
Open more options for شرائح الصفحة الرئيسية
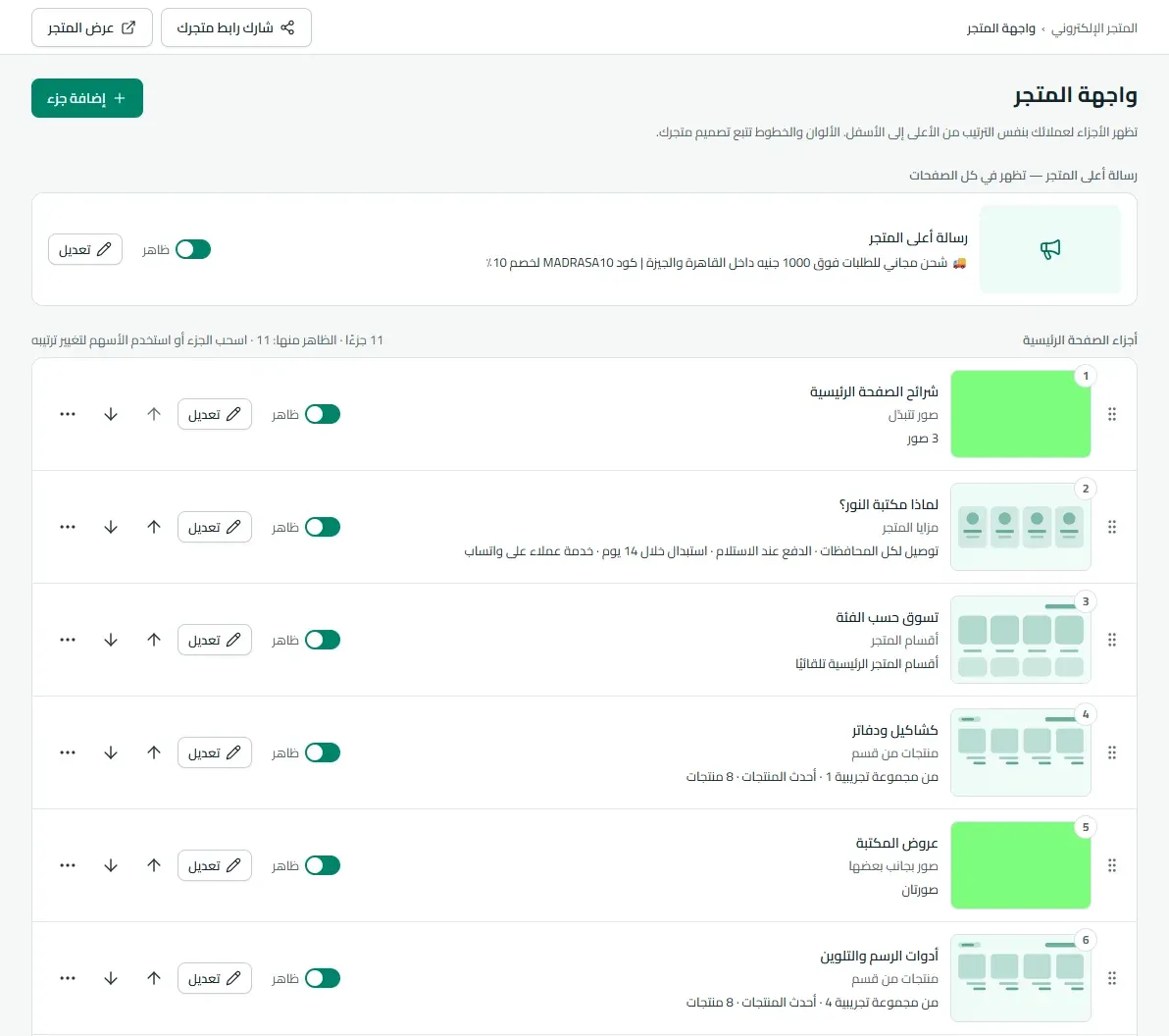67,414
